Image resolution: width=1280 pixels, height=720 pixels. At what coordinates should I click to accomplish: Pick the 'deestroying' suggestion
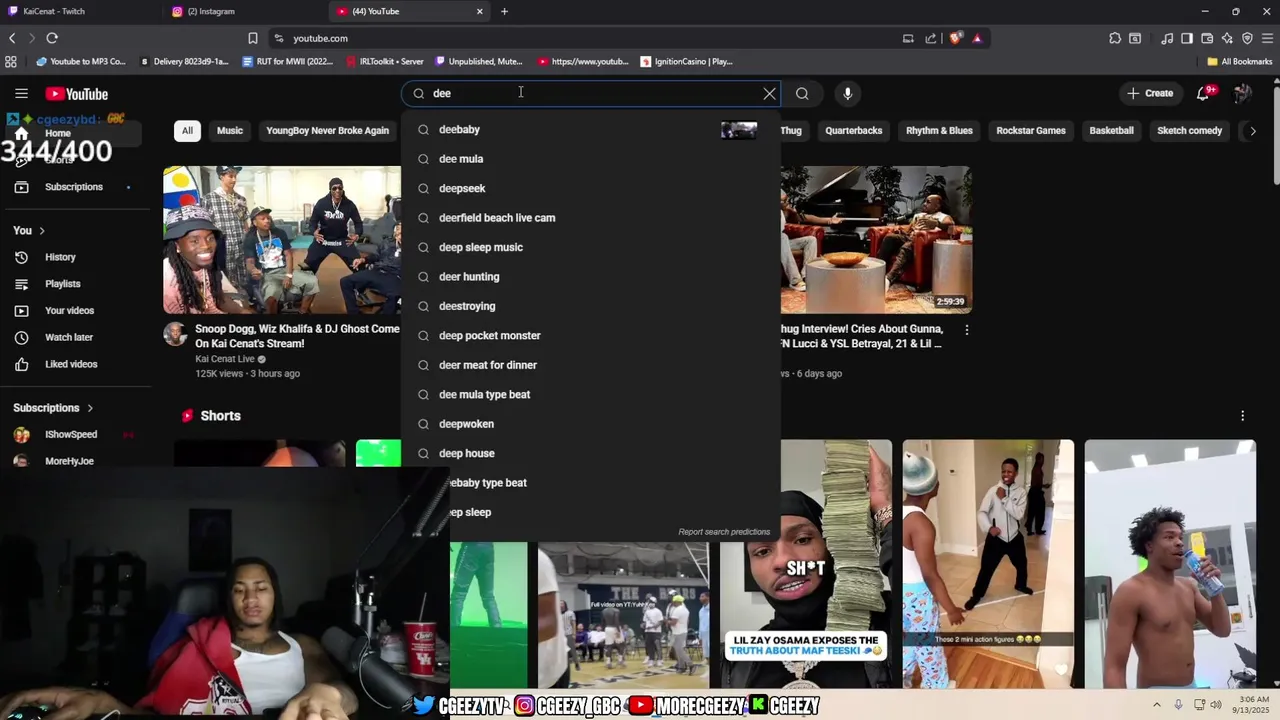590,306
